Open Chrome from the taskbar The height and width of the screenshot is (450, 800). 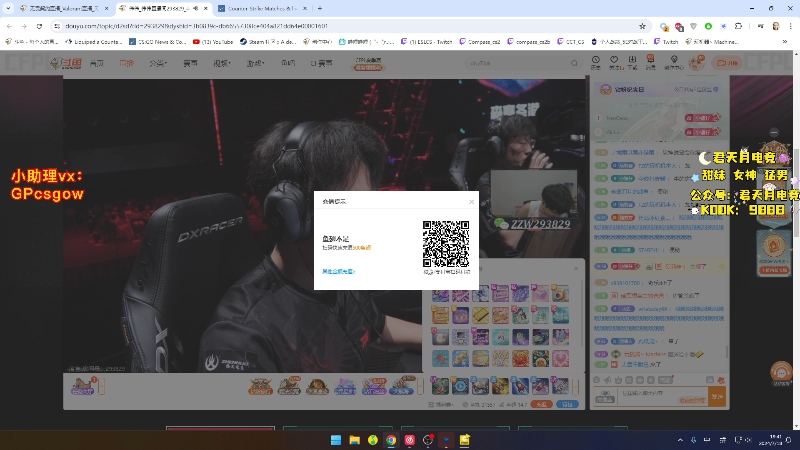[x=391, y=440]
